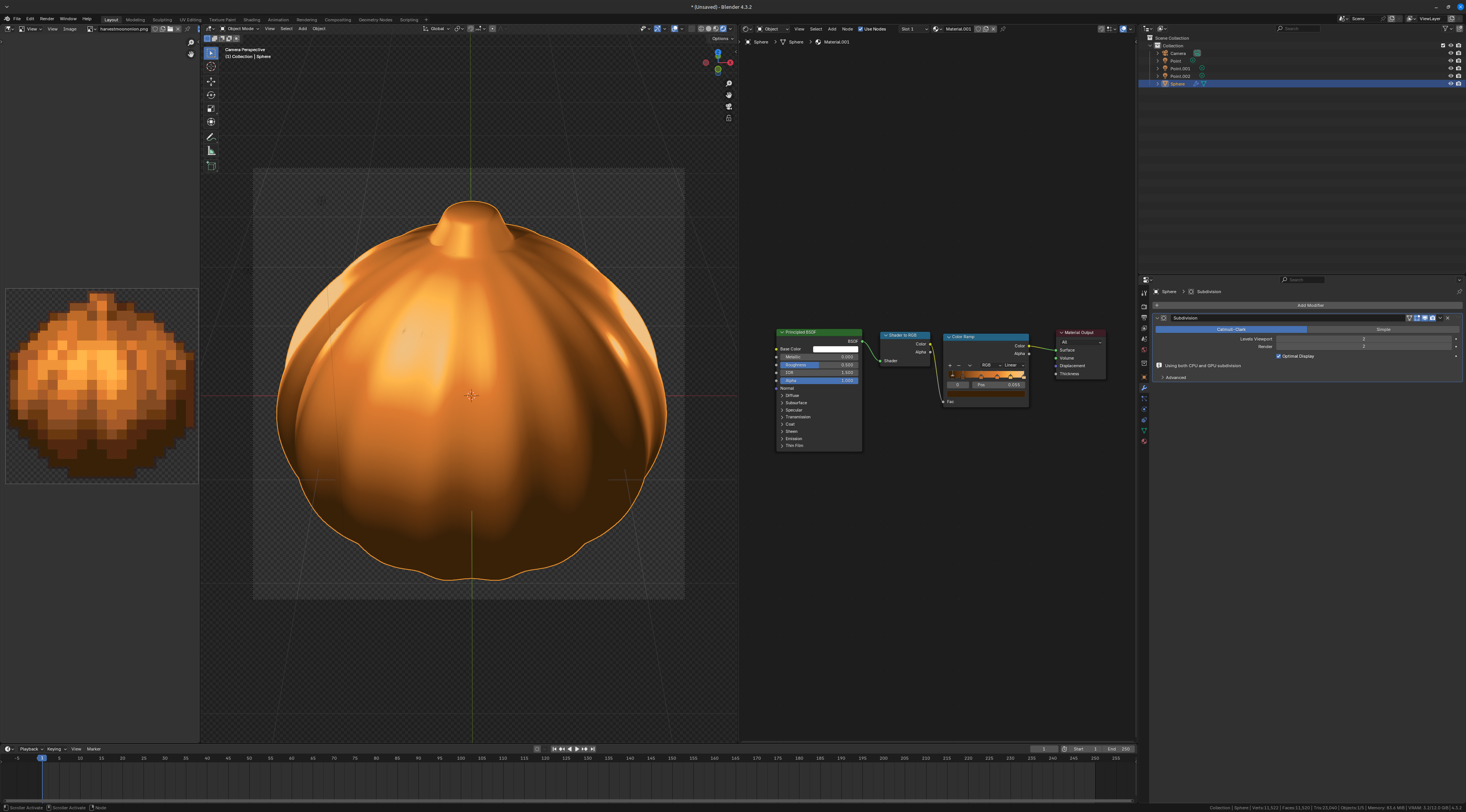Click the viewport pan hand gizmo
Viewport: 1466px width, 812px height.
(728, 95)
